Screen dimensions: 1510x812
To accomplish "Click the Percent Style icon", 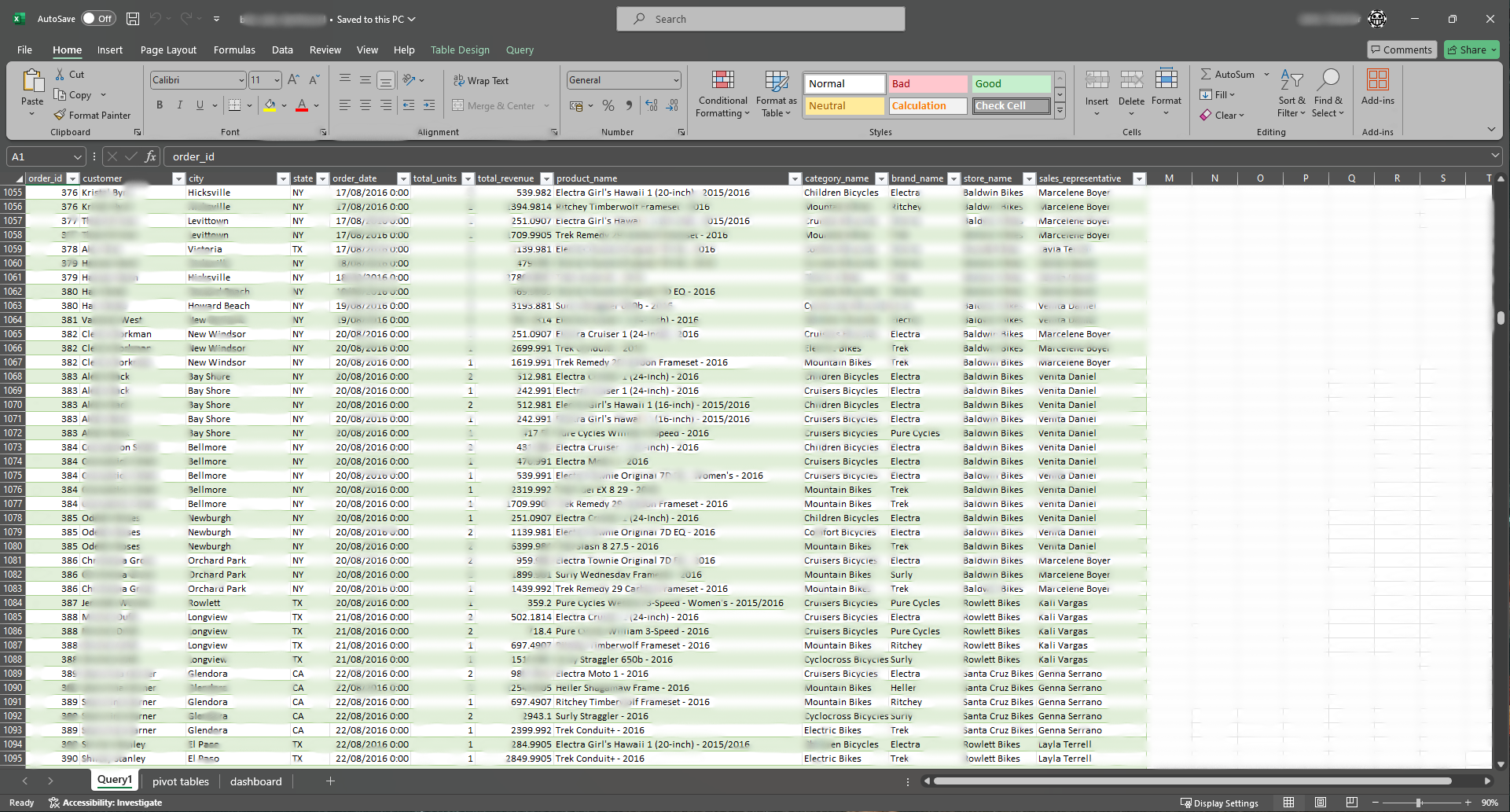I will [608, 105].
